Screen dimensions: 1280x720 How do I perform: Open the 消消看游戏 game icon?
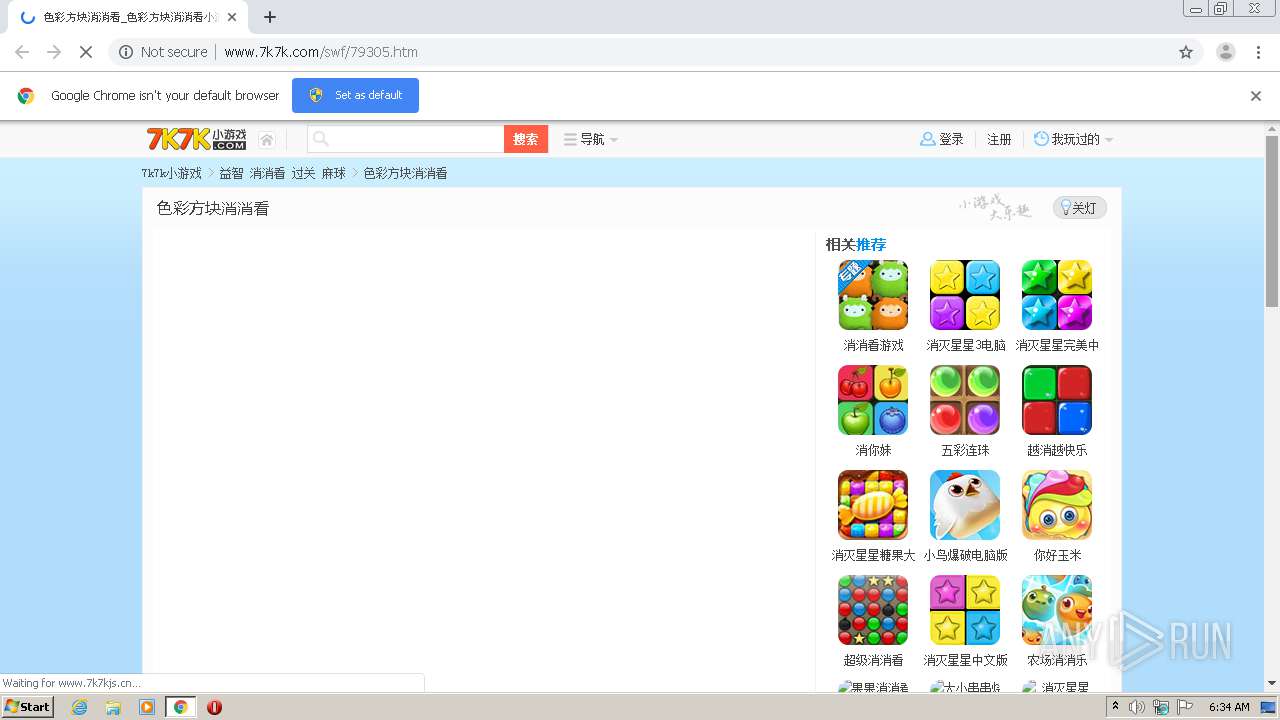point(873,295)
